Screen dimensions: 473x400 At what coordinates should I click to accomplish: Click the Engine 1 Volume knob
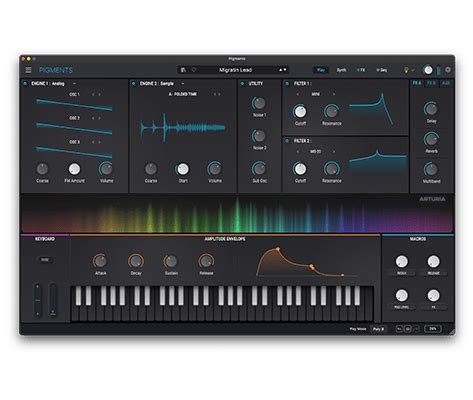click(x=106, y=169)
